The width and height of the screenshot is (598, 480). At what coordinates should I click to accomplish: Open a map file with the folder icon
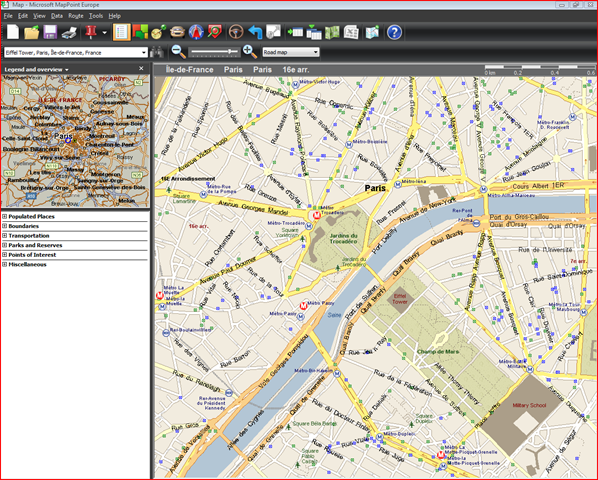pos(32,32)
